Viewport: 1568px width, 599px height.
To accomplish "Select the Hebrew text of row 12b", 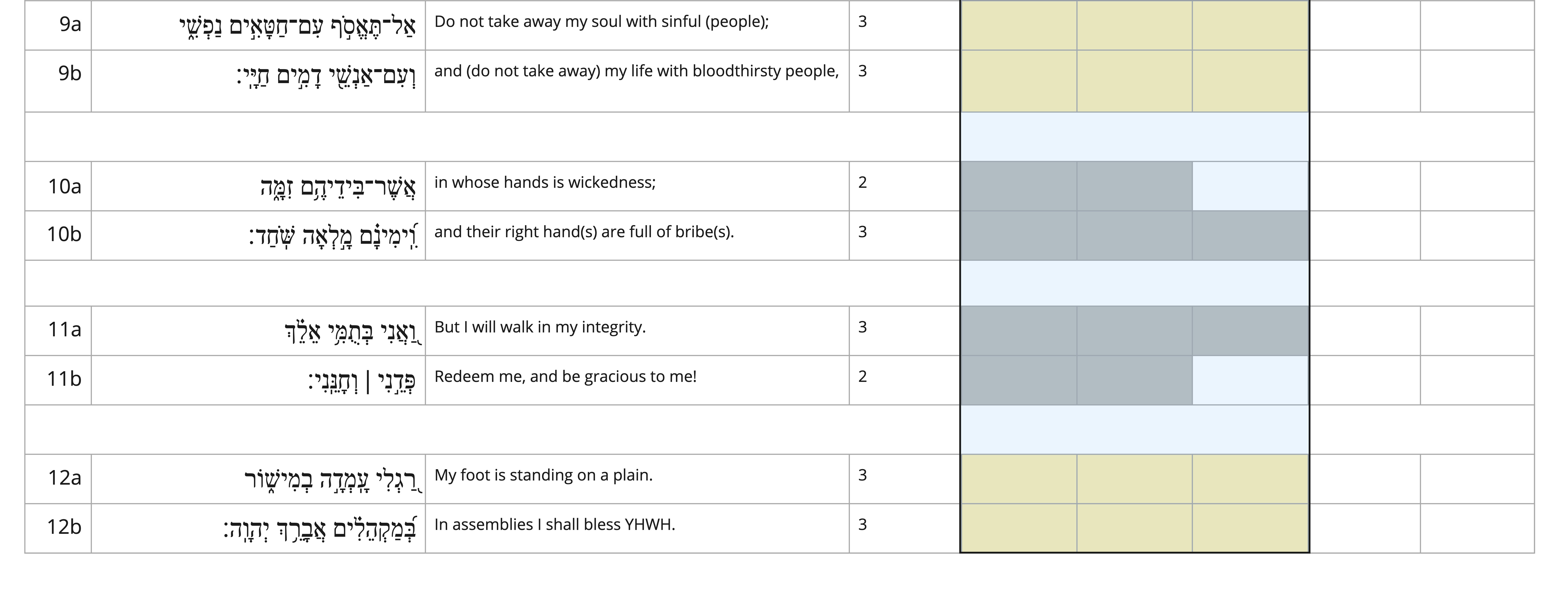I will coord(320,527).
